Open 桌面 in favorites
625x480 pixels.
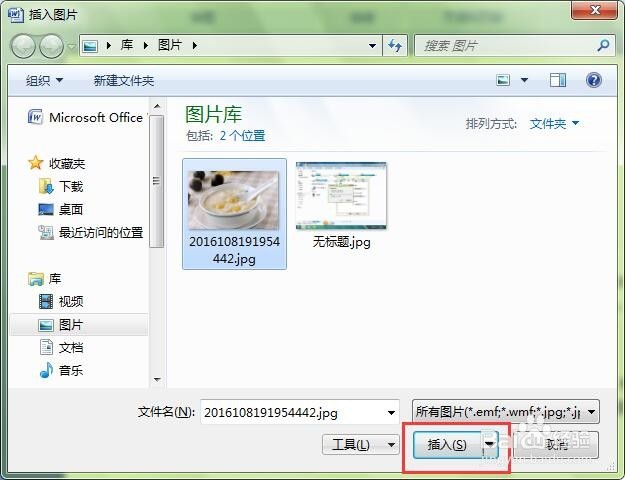71,209
